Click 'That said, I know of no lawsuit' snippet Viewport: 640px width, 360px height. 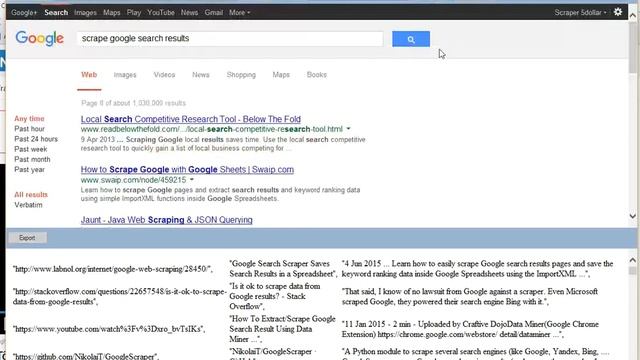tap(470, 297)
